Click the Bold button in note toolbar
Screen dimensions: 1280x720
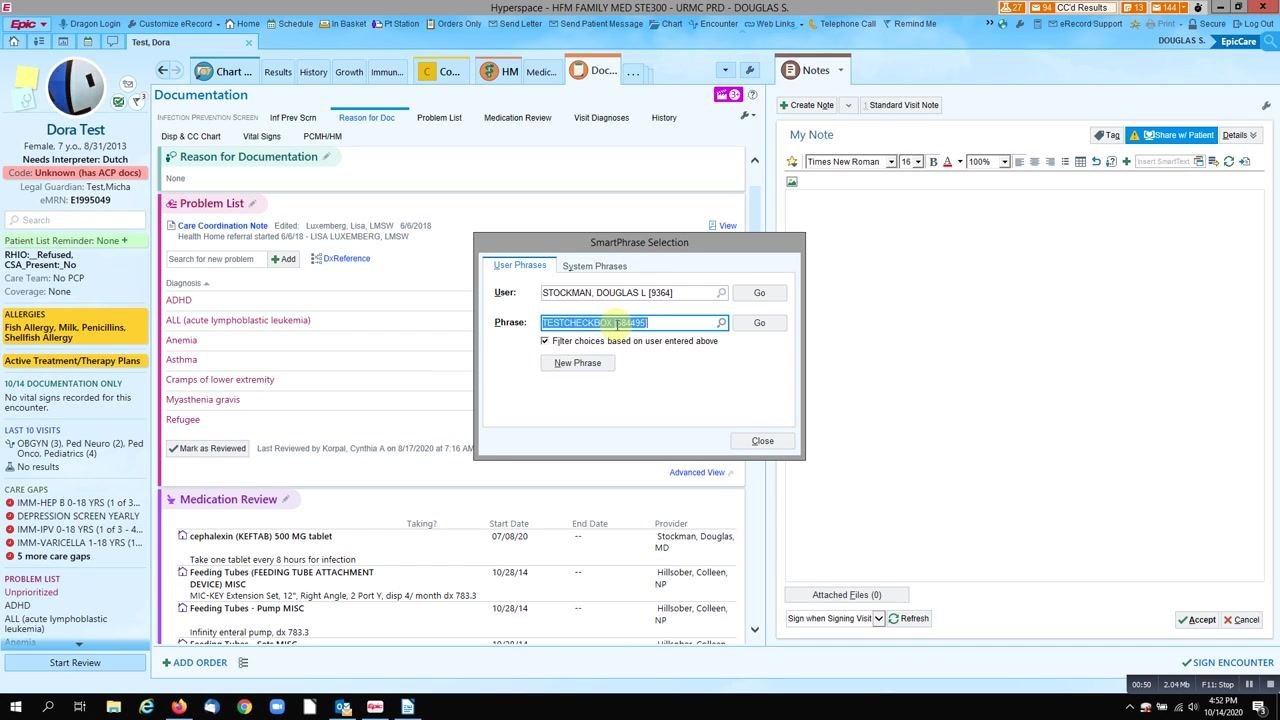pos(933,162)
